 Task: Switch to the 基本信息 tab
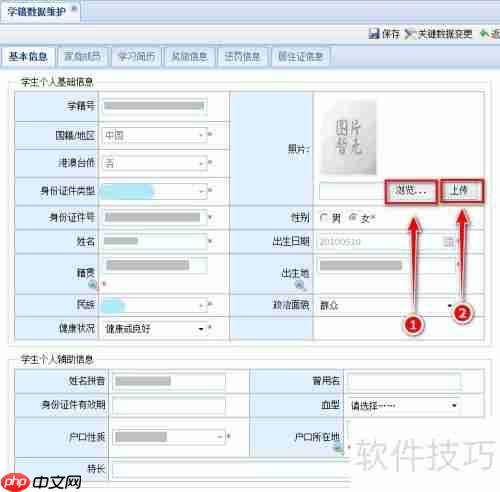pos(28,57)
